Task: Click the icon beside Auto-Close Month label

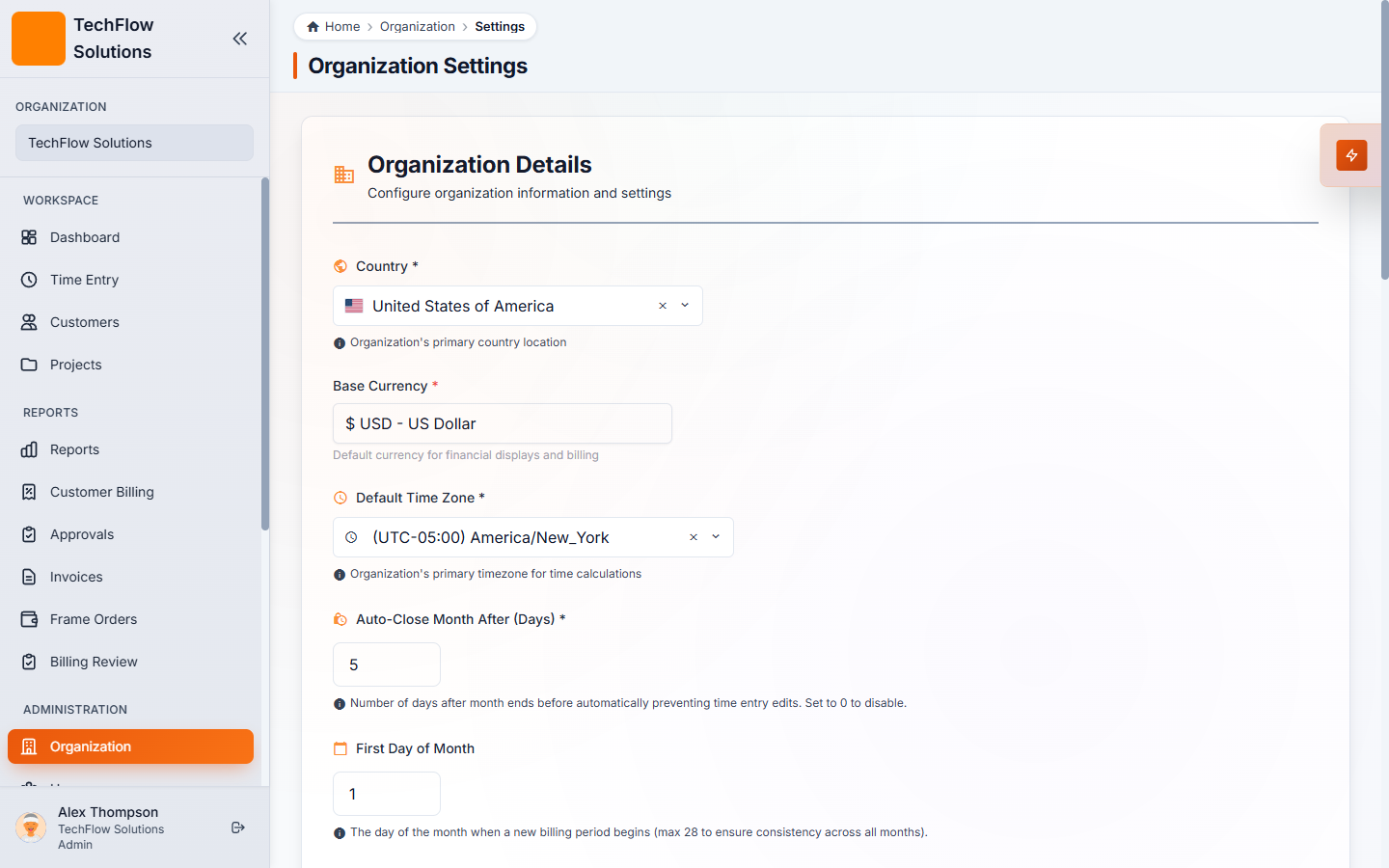Action: [340, 619]
